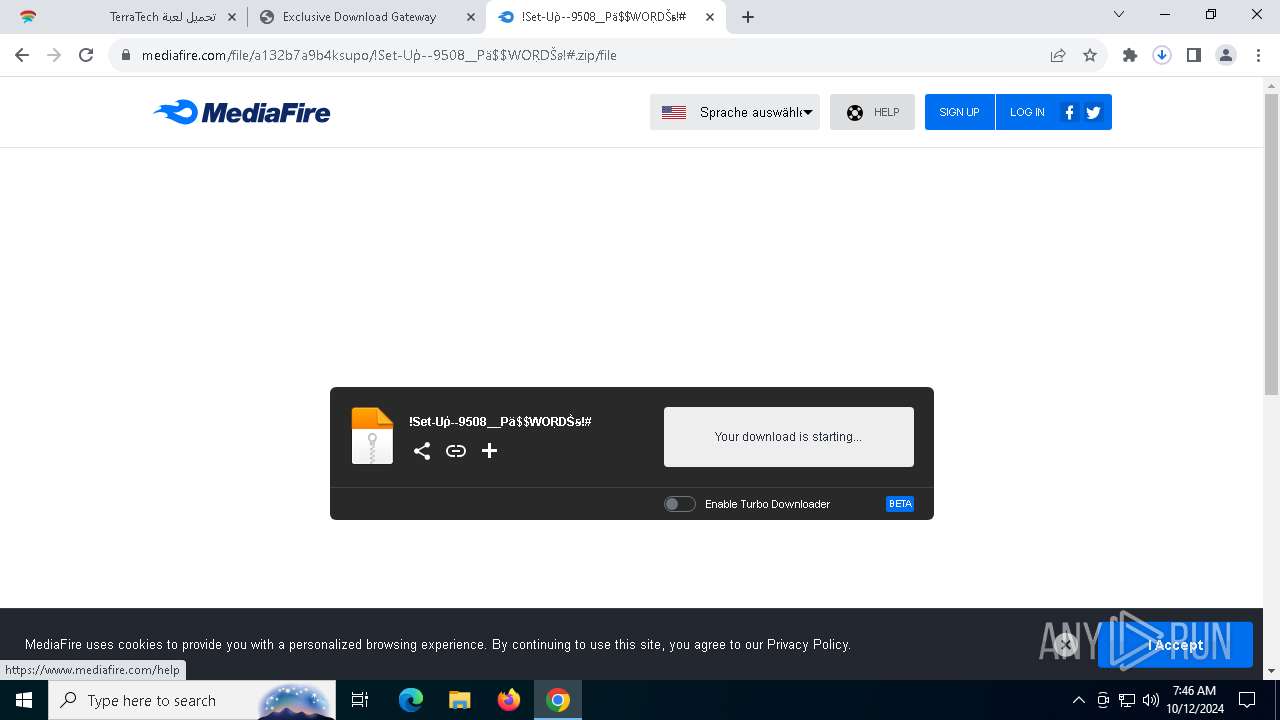Switch to the TerraTech tab
The image size is (1280, 720).
pyautogui.click(x=128, y=17)
